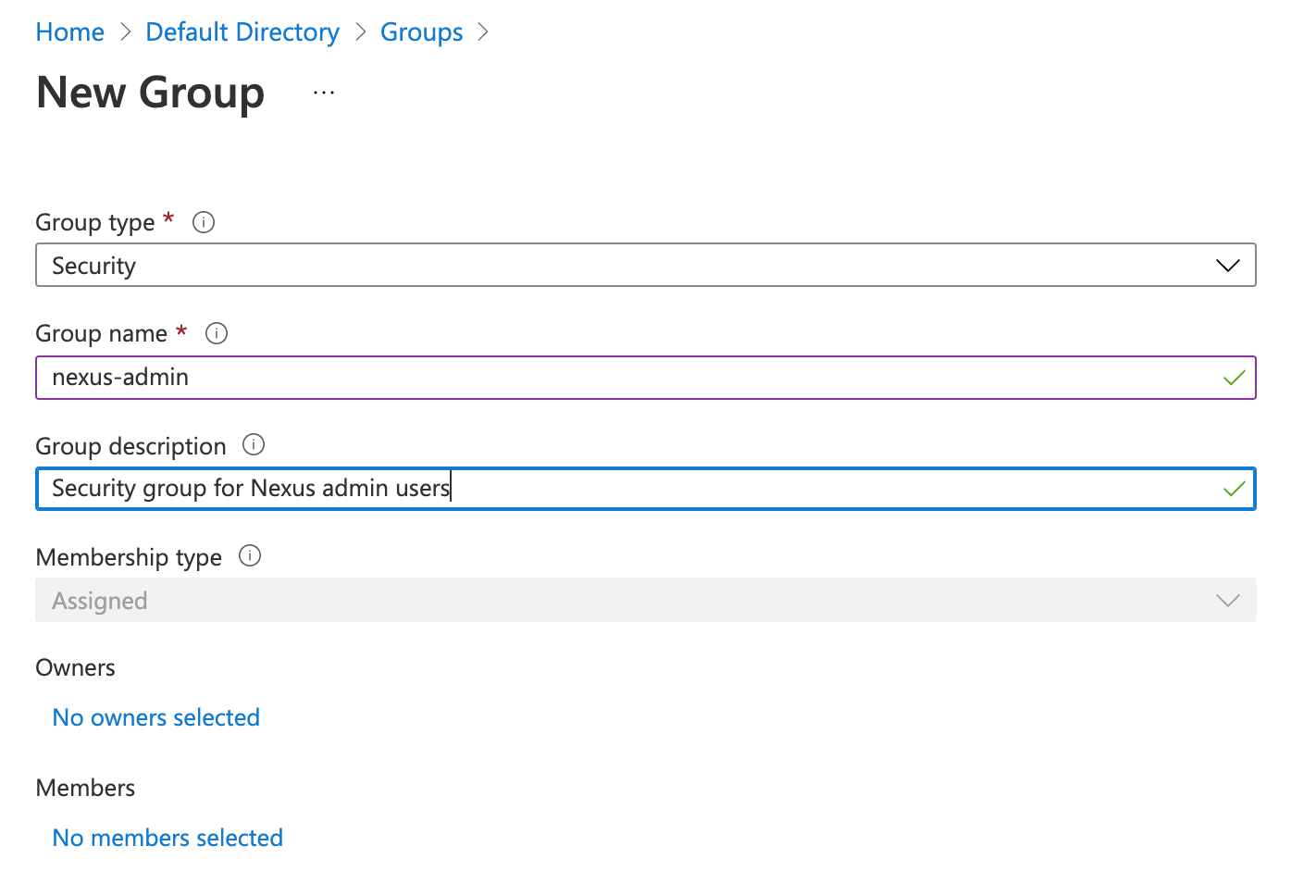1316x896 pixels.
Task: Select the No owners selected link
Action: [x=156, y=717]
